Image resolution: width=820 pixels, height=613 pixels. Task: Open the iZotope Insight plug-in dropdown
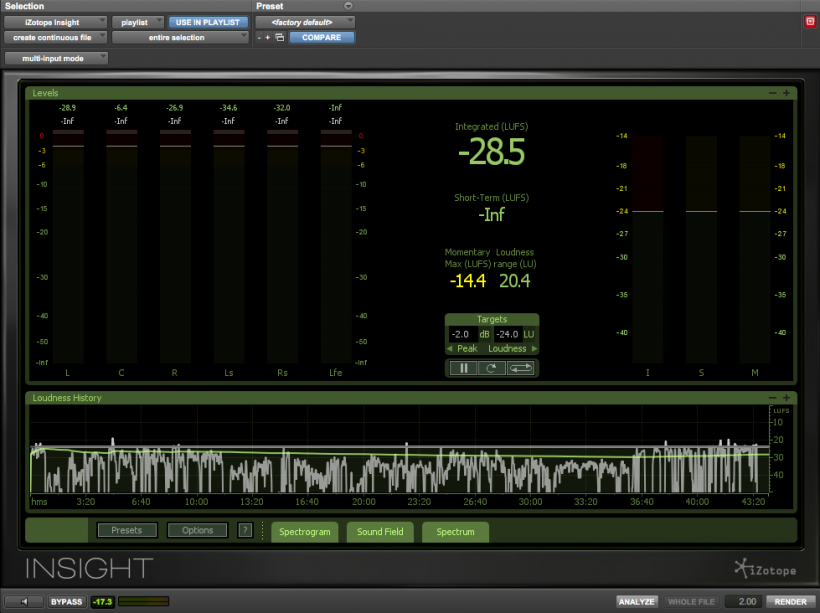(x=55, y=21)
